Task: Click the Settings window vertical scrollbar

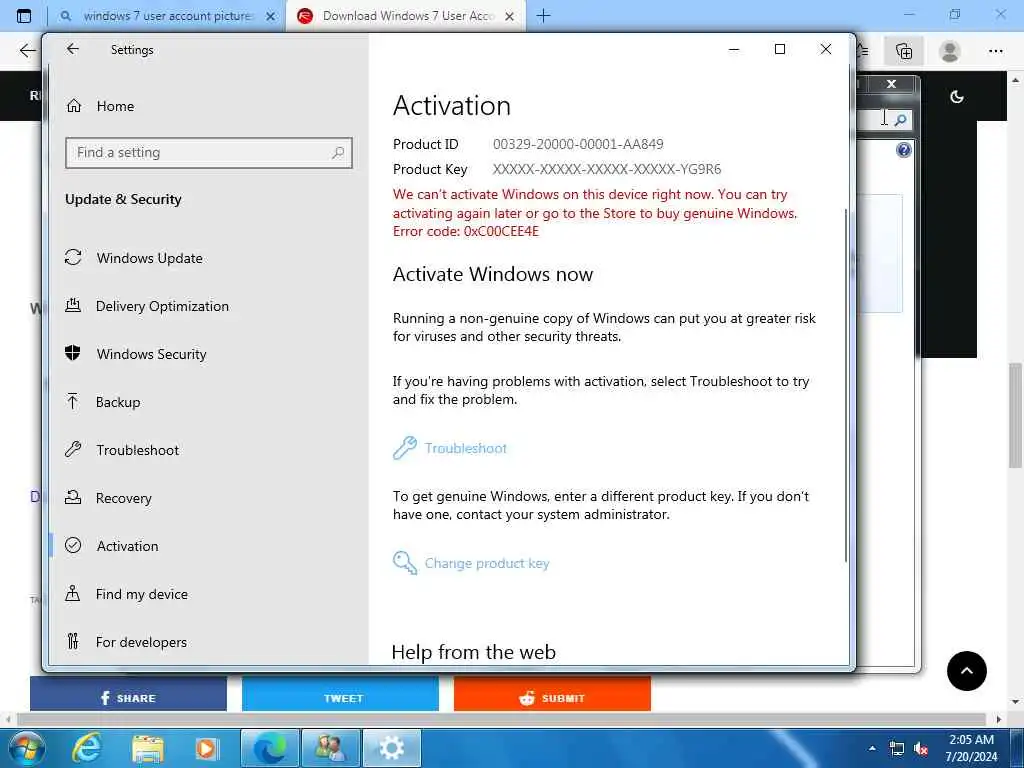Action: pyautogui.click(x=846, y=385)
